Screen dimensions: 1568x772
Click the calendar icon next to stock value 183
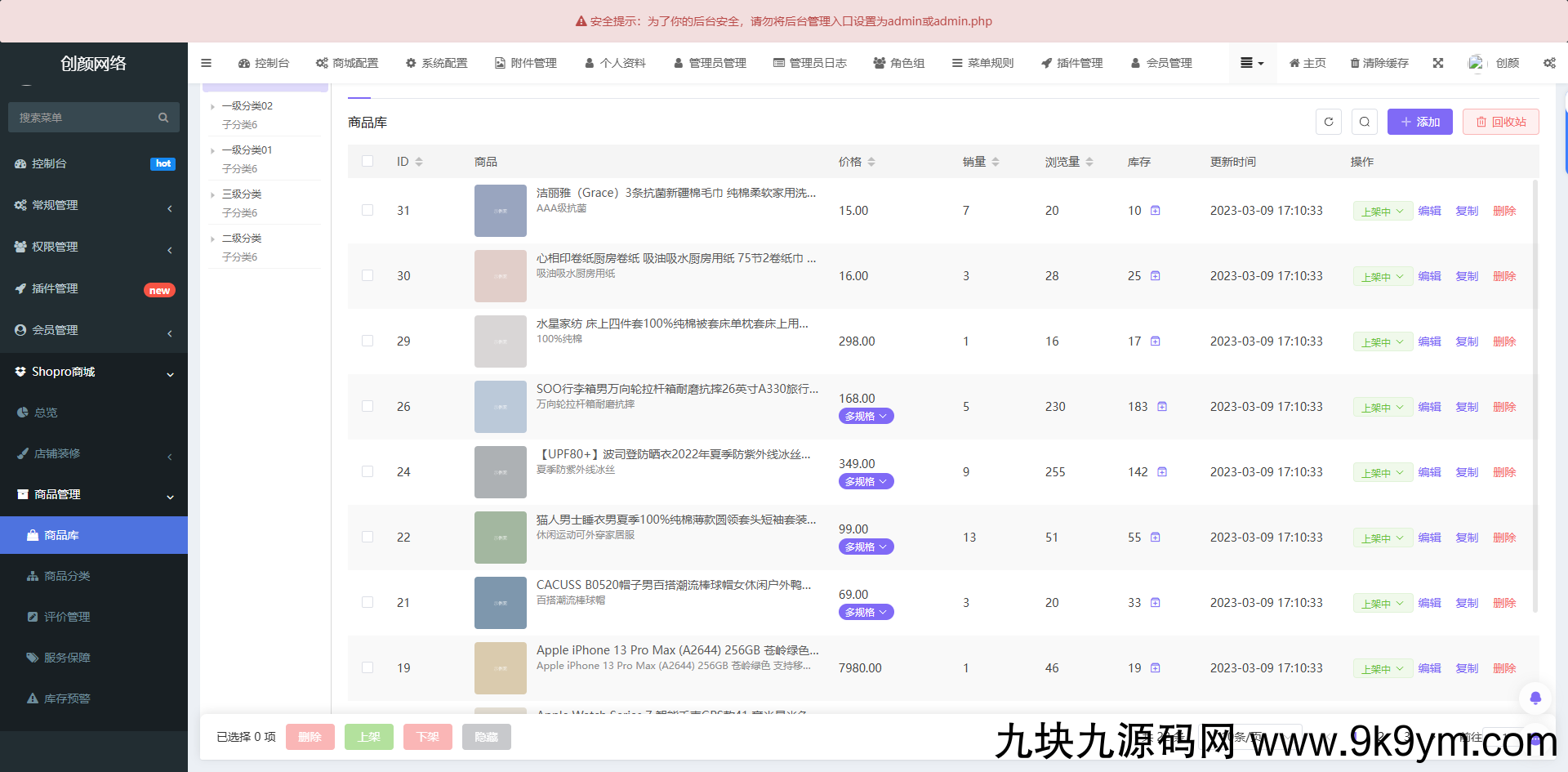1161,406
